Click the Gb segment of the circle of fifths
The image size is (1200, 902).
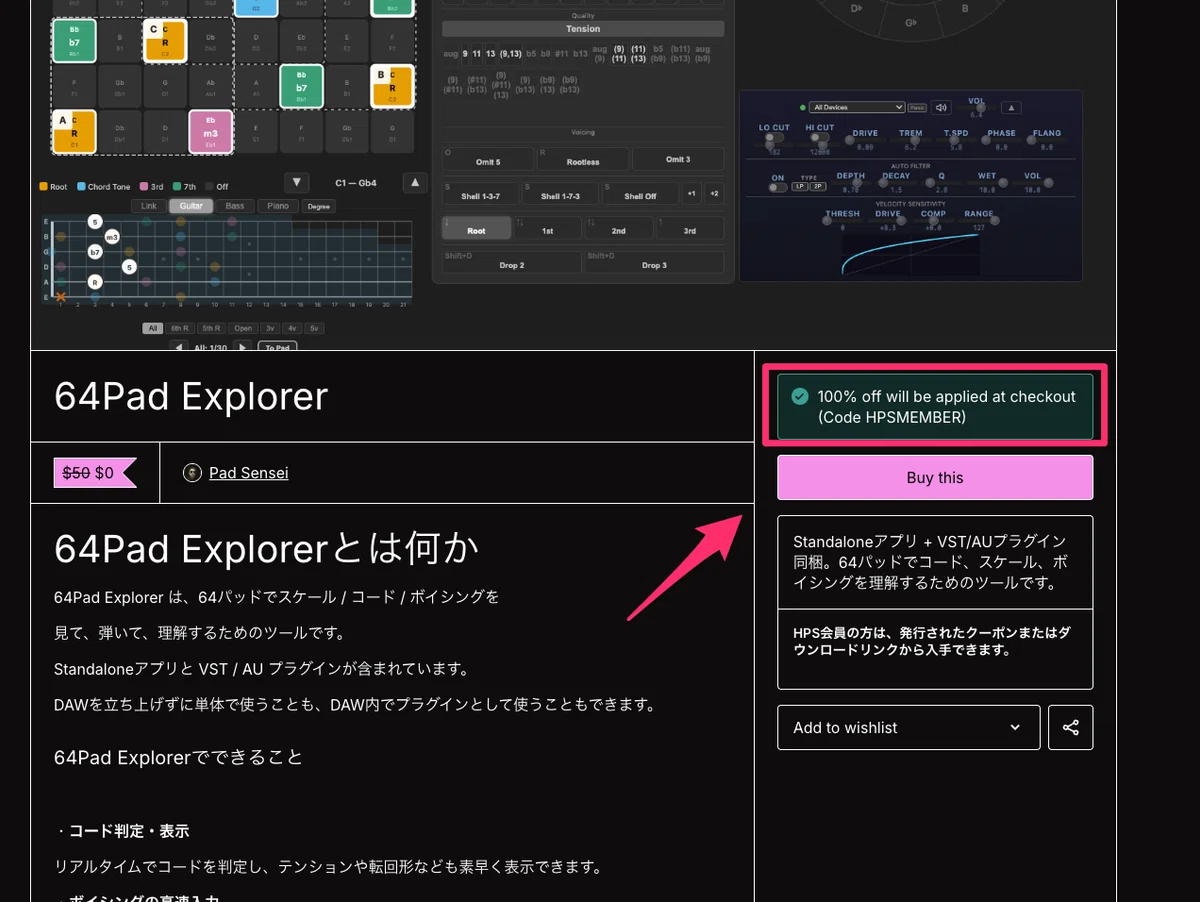tap(910, 22)
